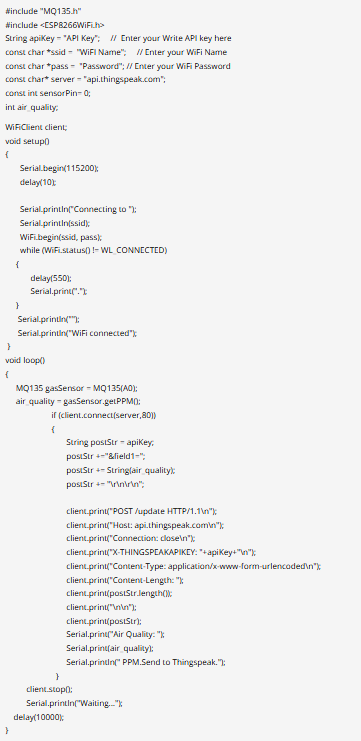Click the 'void loop()' function header
Image resolution: width=361 pixels, height=741 pixels.
pos(25,361)
